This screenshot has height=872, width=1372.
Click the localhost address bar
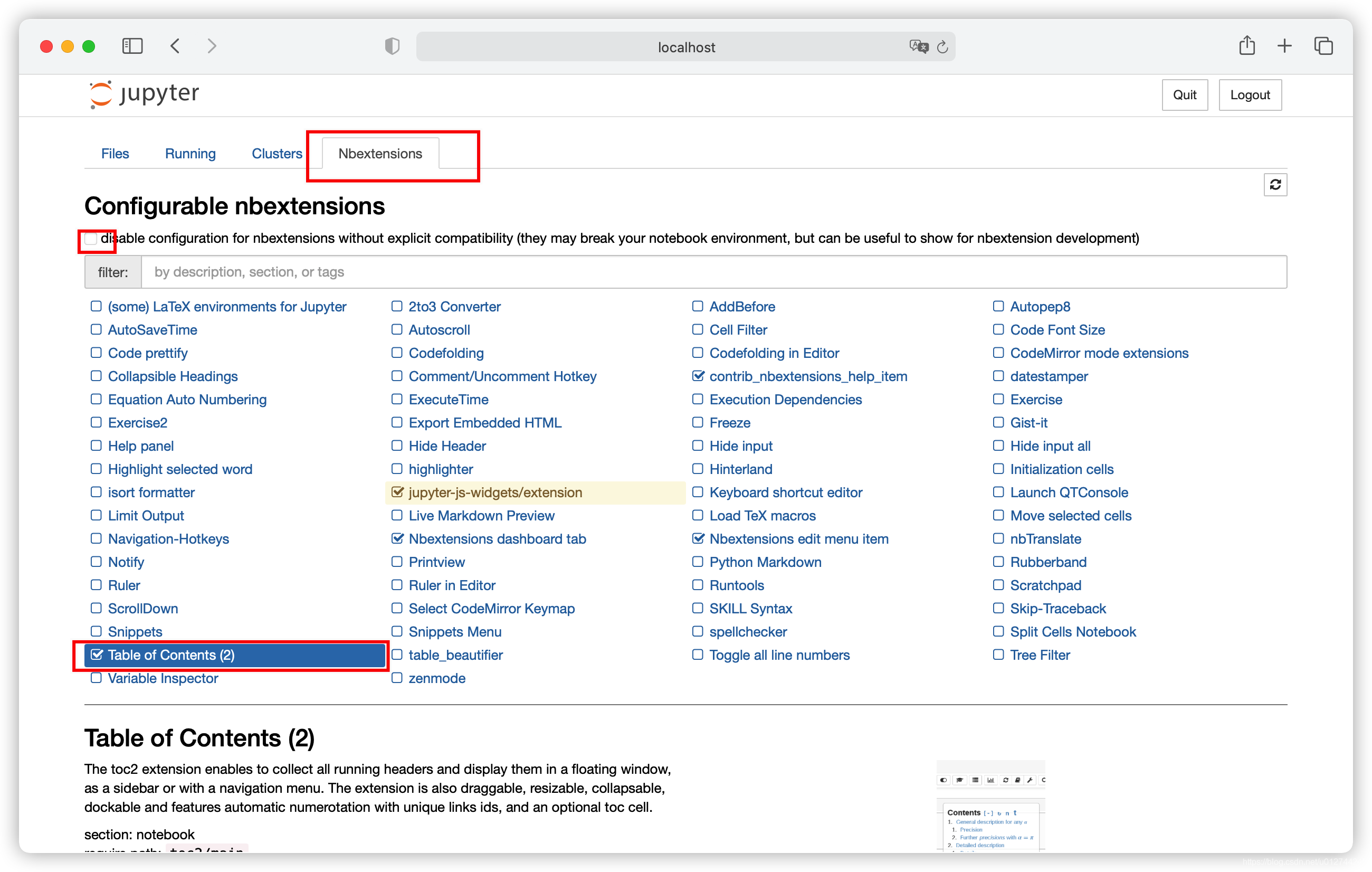[x=686, y=47]
